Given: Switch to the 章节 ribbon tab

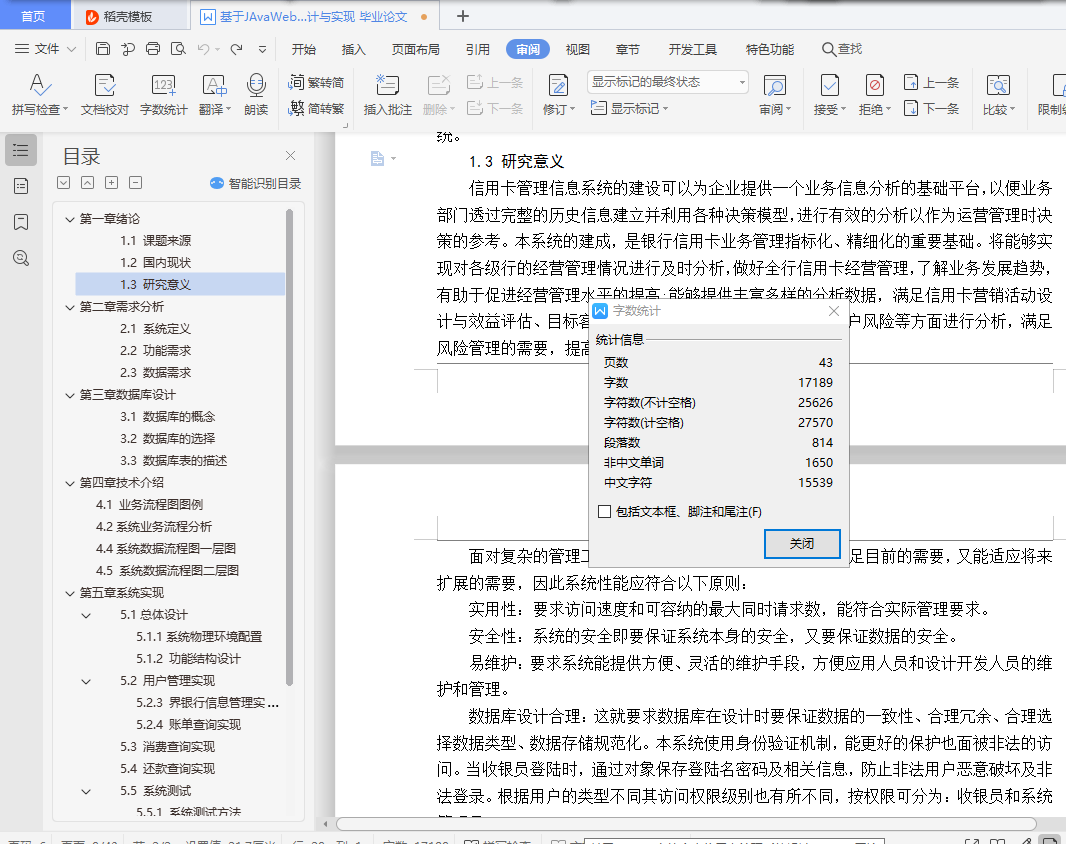Looking at the screenshot, I should pyautogui.click(x=627, y=49).
